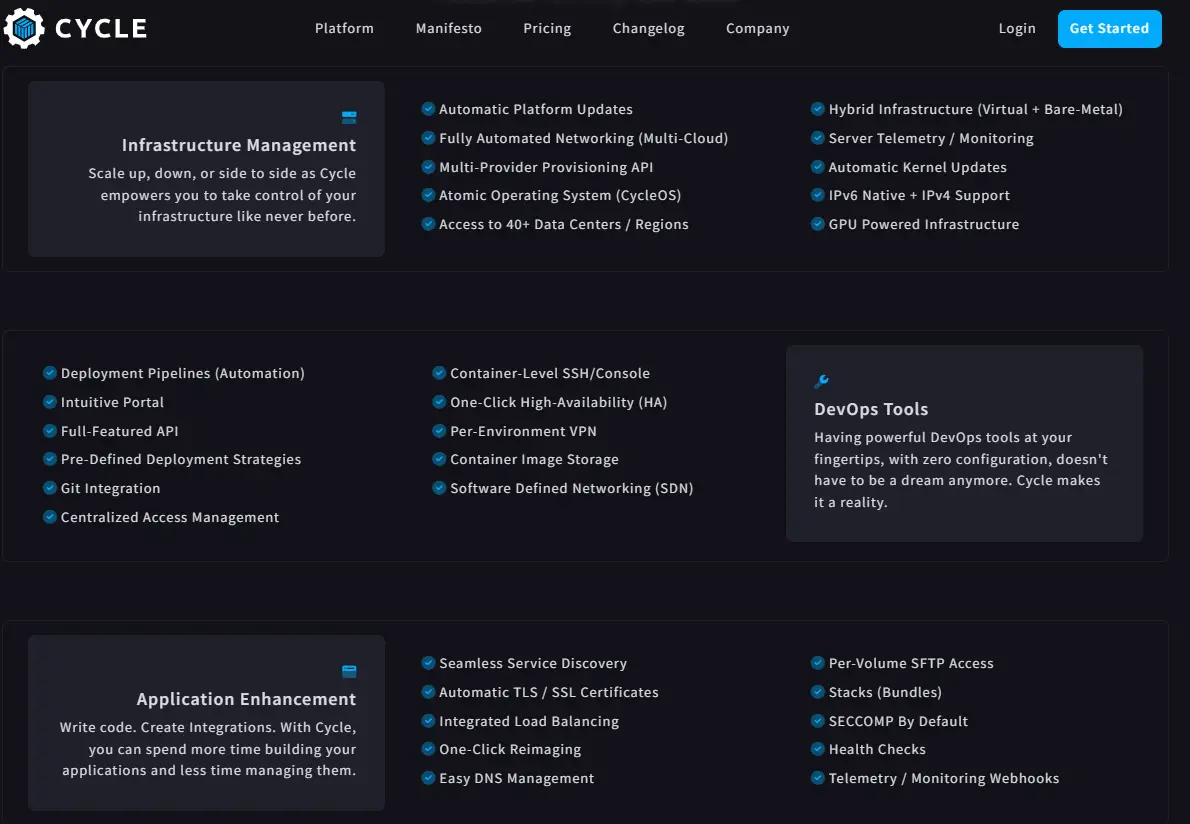Click checkmark icon beside IPv6 Native + IPv4 Support

[817, 195]
